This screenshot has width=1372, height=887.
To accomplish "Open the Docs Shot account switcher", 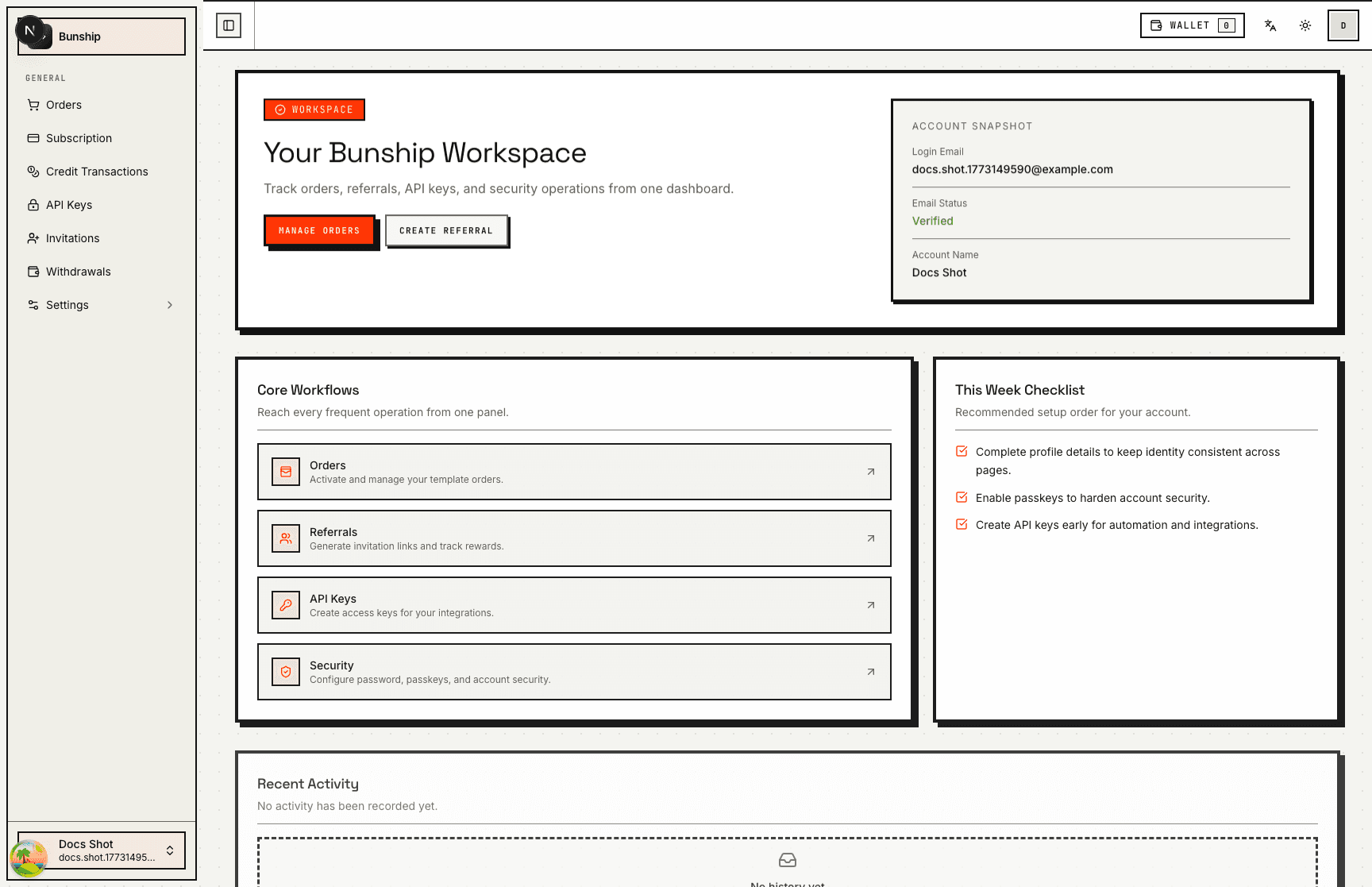I will click(x=100, y=850).
